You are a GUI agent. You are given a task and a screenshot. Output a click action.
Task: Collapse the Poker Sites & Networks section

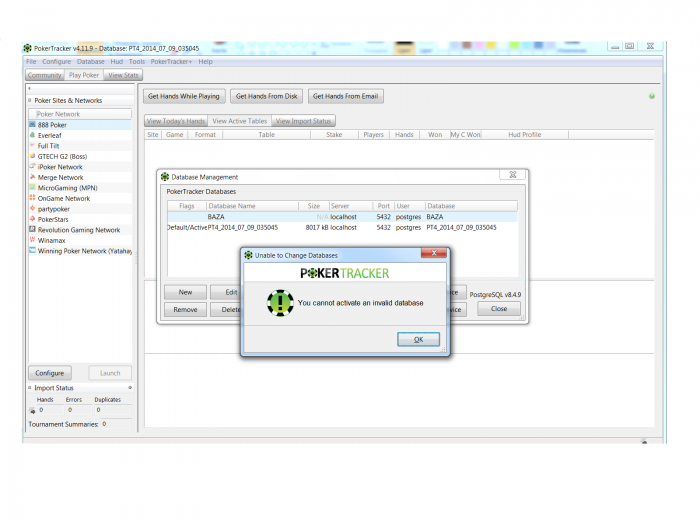[30, 100]
